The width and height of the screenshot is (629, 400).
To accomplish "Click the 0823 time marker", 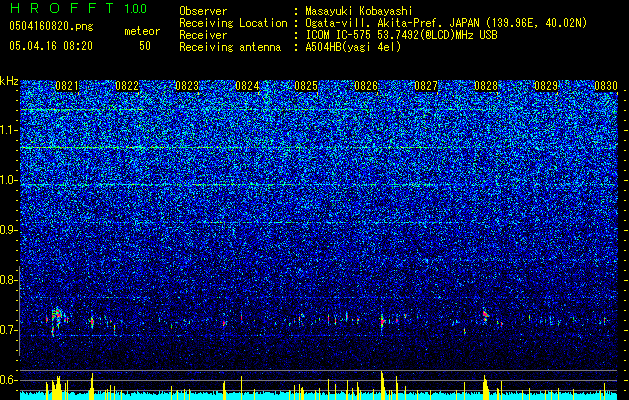I will pos(187,86).
